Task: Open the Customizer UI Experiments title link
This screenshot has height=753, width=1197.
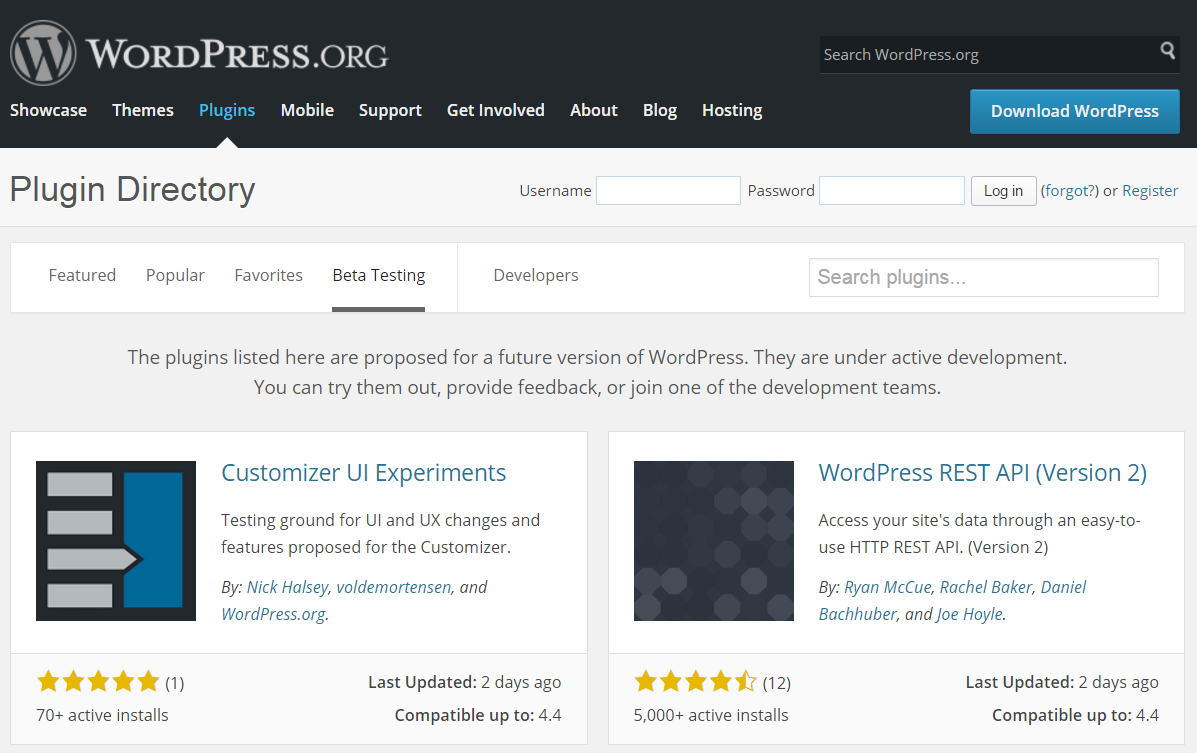Action: 363,473
